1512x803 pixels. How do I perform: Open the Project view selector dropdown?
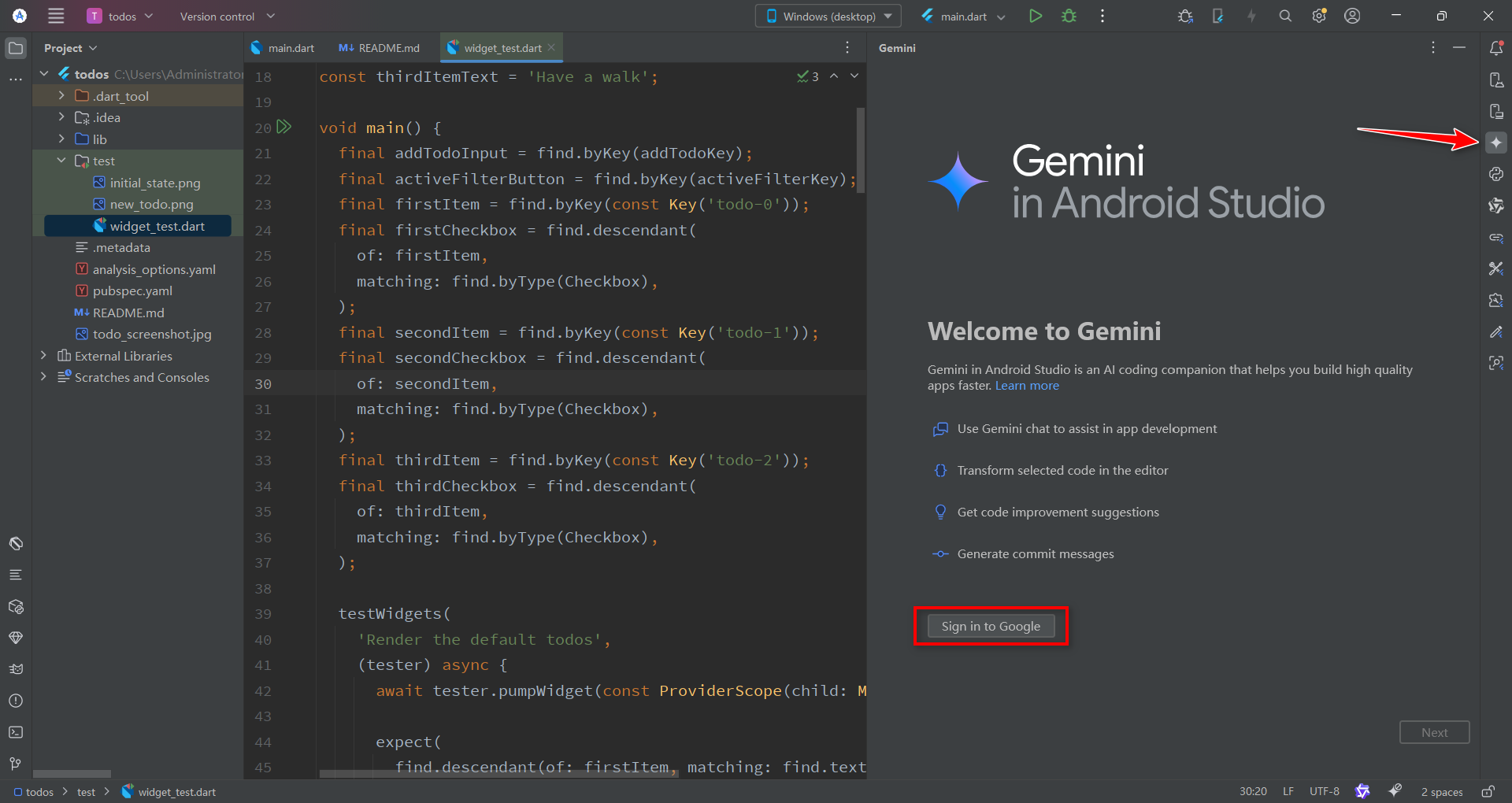pos(70,48)
